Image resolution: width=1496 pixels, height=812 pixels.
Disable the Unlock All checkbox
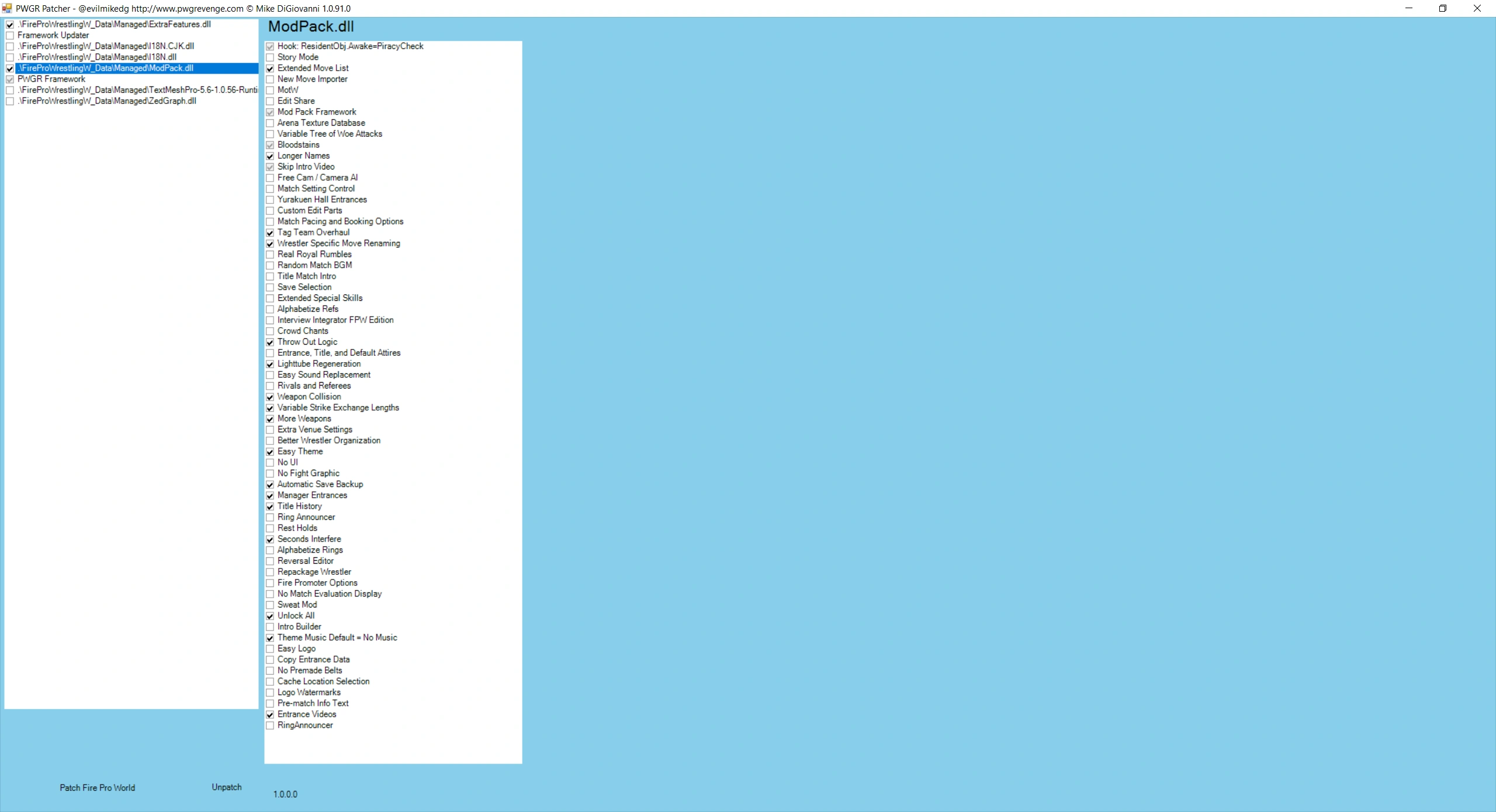tap(270, 616)
